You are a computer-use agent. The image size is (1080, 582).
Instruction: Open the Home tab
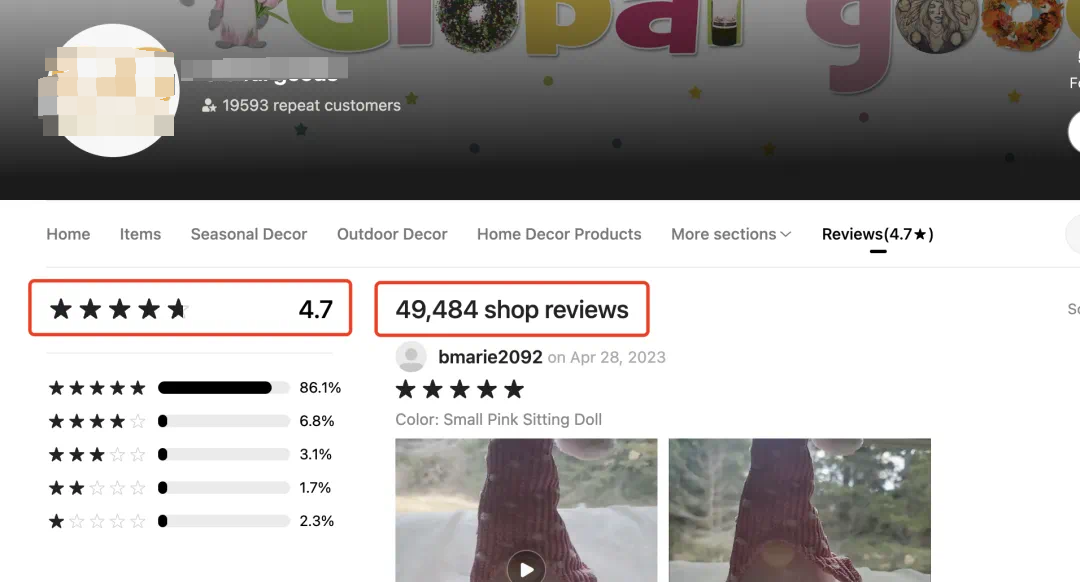(x=68, y=234)
